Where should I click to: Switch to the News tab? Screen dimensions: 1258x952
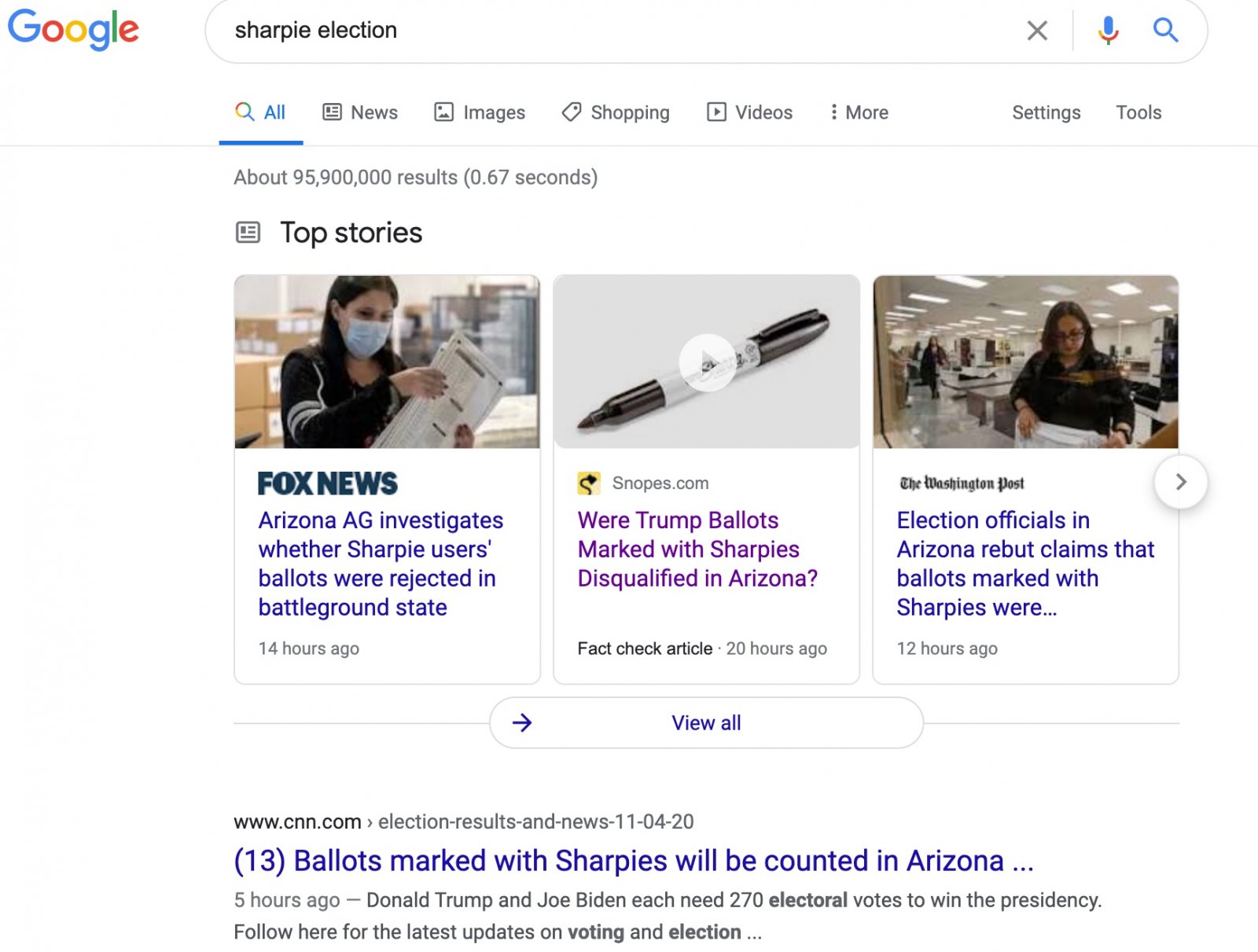click(x=360, y=112)
